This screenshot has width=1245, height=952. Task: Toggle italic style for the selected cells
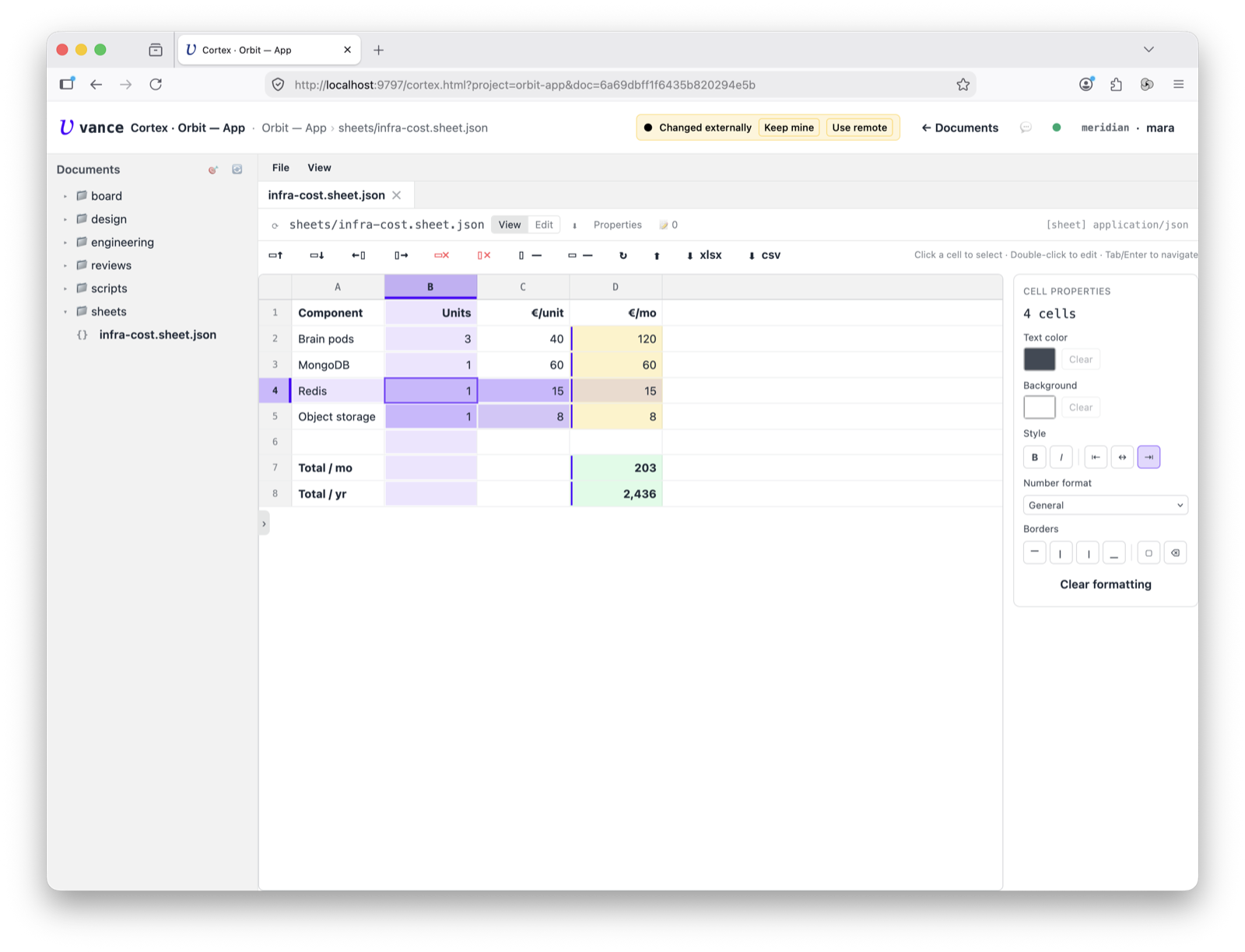[x=1061, y=457]
